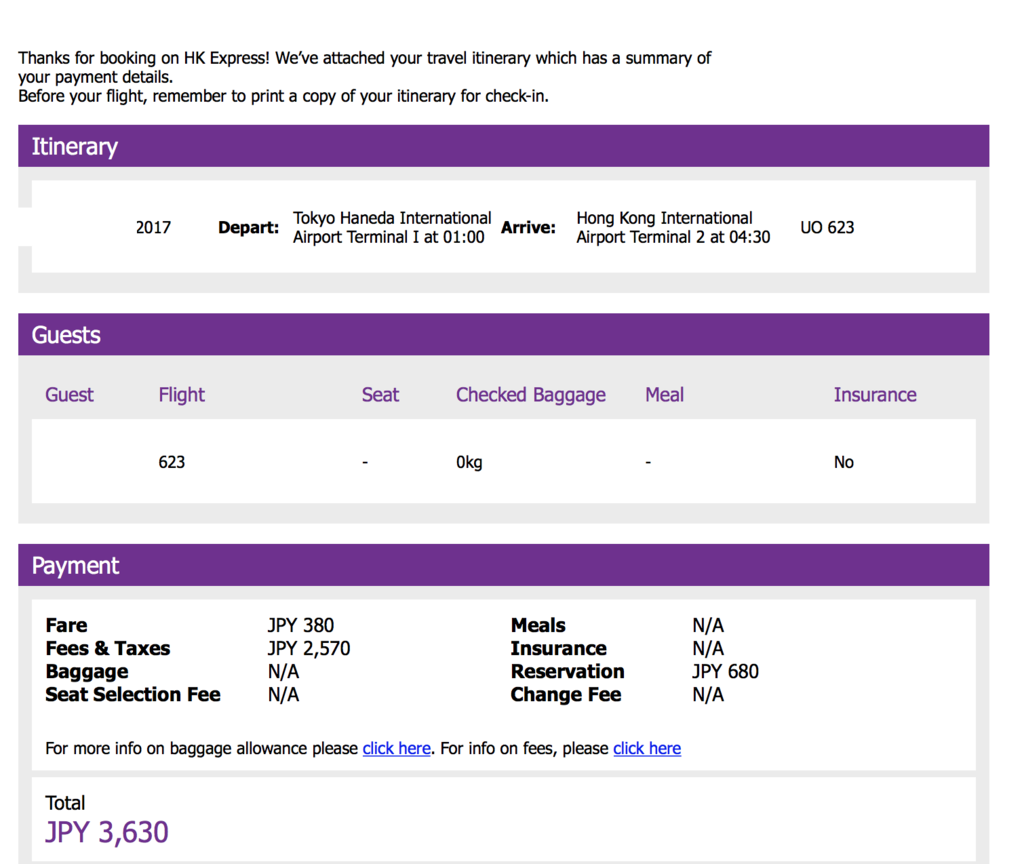This screenshot has width=1024, height=864.
Task: Select the total amount 'JPY 3,630'
Action: click(106, 833)
